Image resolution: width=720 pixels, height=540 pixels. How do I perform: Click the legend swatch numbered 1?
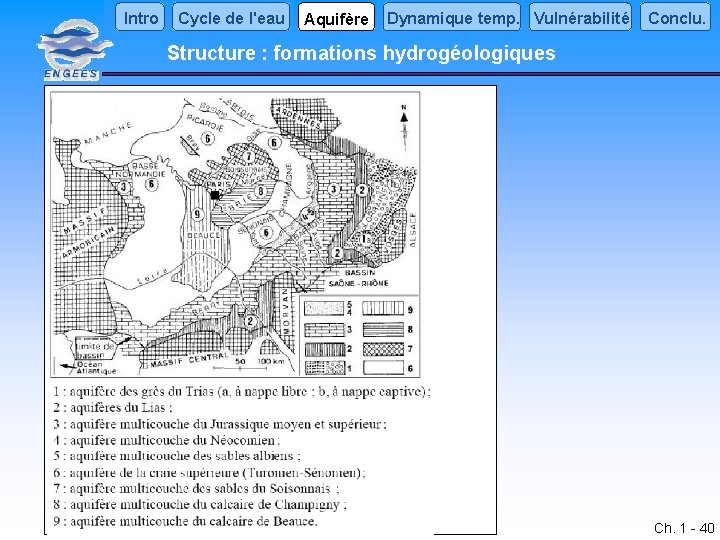coord(324,368)
